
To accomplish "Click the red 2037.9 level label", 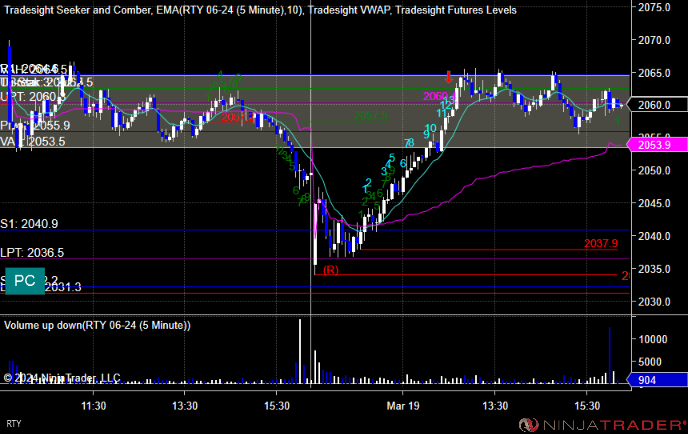I will click(x=601, y=243).
